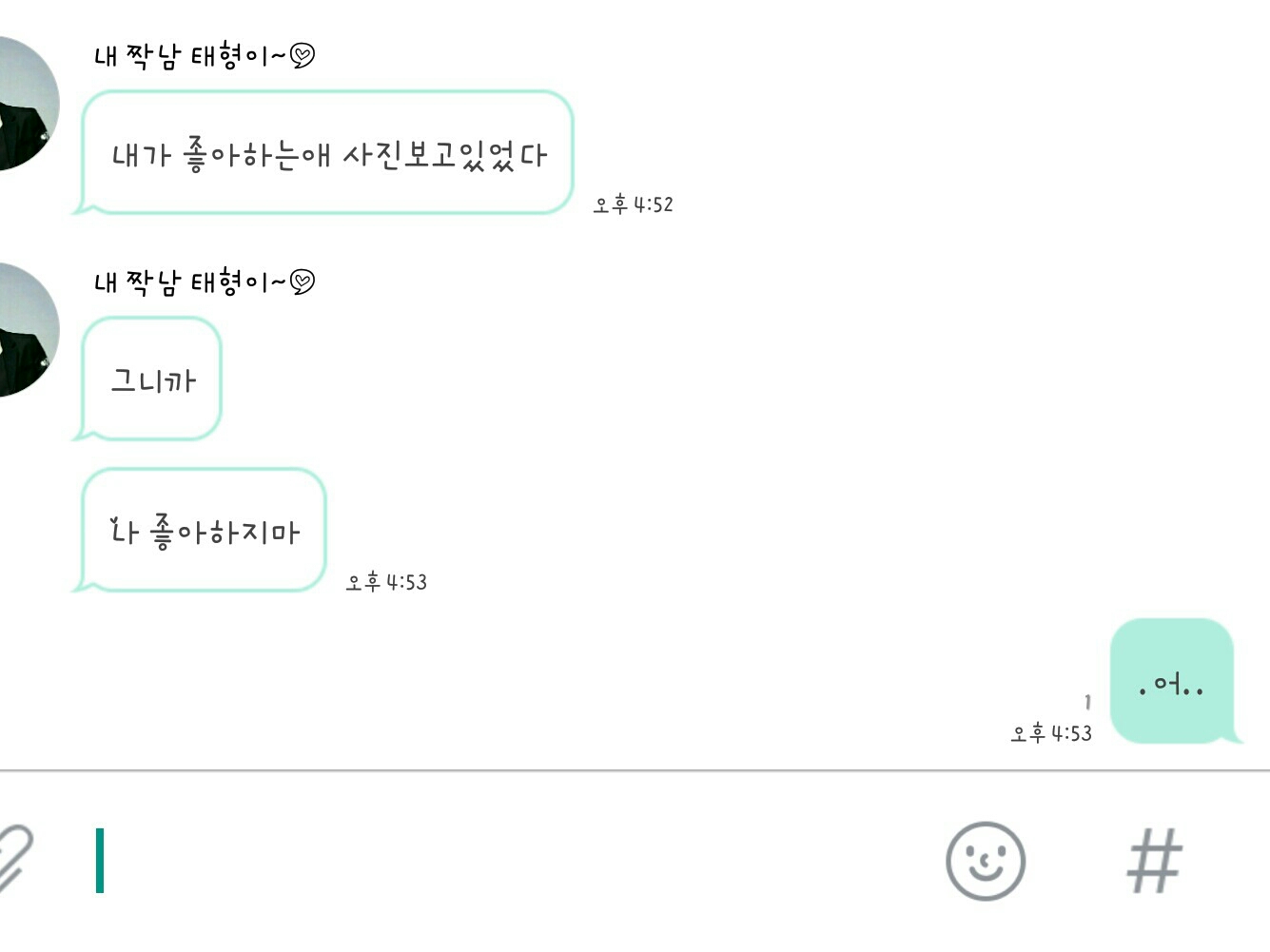Select the 내가 좋아하는애 사진보고있었다 message bubble
Screen dimensions: 1270x952
pyautogui.click(x=327, y=153)
